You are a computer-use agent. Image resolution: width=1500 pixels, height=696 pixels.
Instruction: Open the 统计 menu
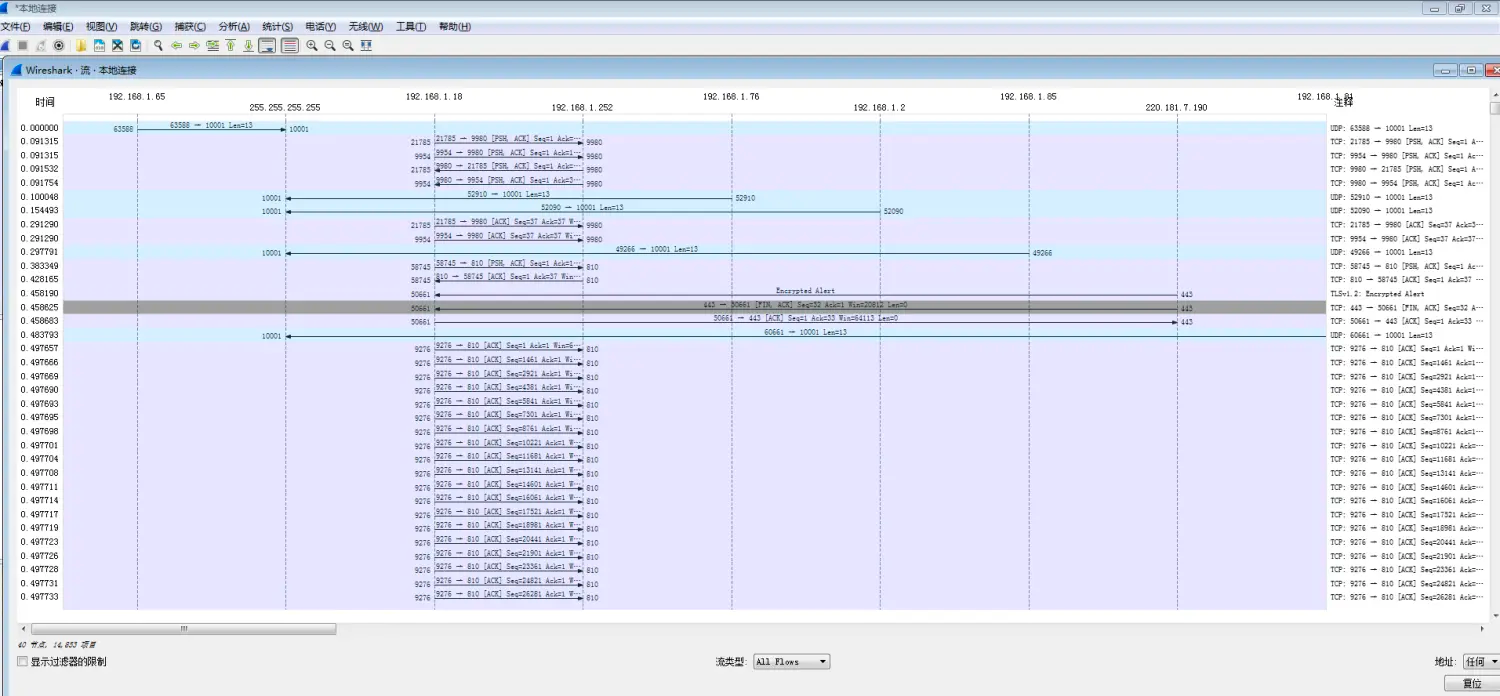coord(276,26)
